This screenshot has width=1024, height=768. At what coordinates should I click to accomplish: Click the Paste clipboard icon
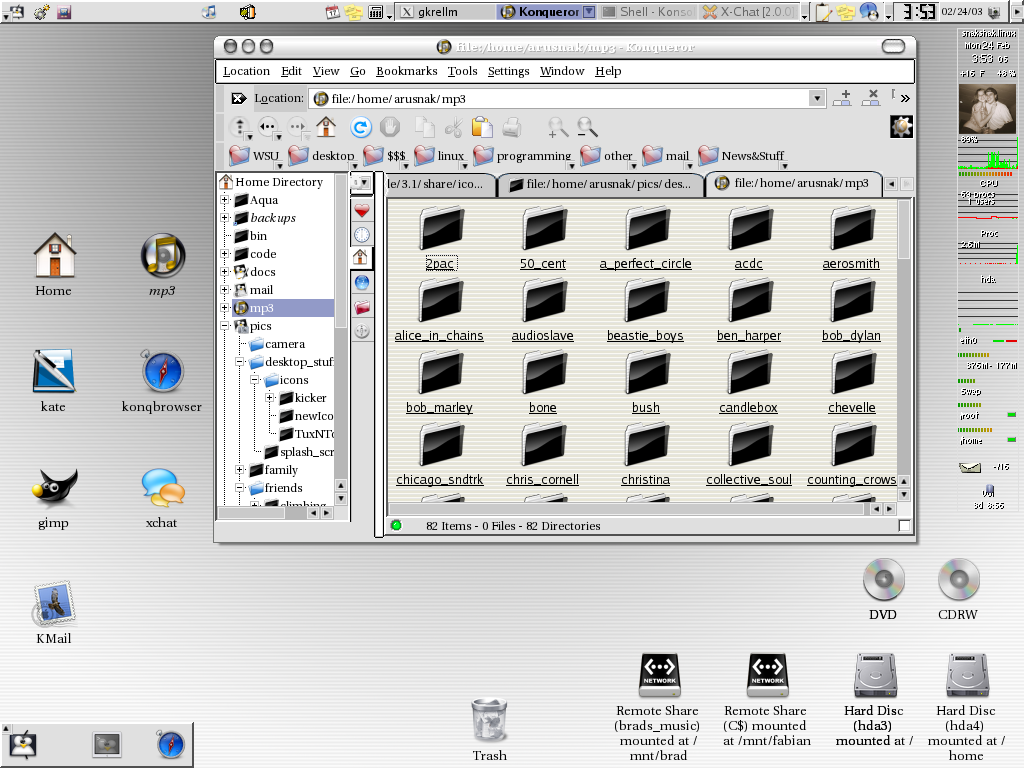pos(482,127)
